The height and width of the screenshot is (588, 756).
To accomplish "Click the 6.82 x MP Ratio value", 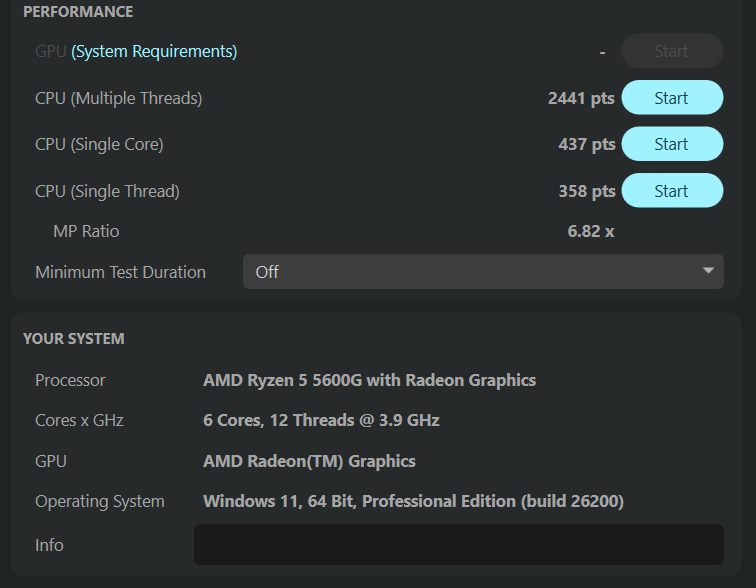I will click(x=591, y=231).
